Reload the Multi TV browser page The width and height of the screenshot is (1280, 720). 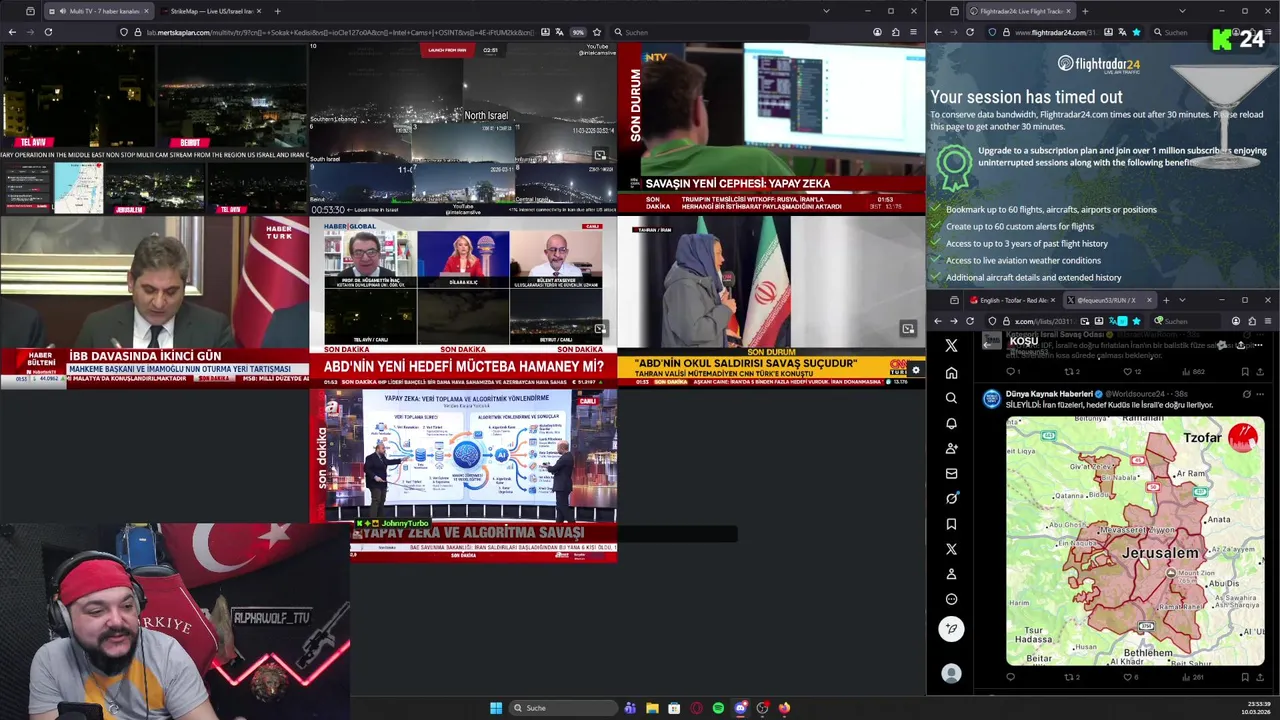click(x=48, y=32)
